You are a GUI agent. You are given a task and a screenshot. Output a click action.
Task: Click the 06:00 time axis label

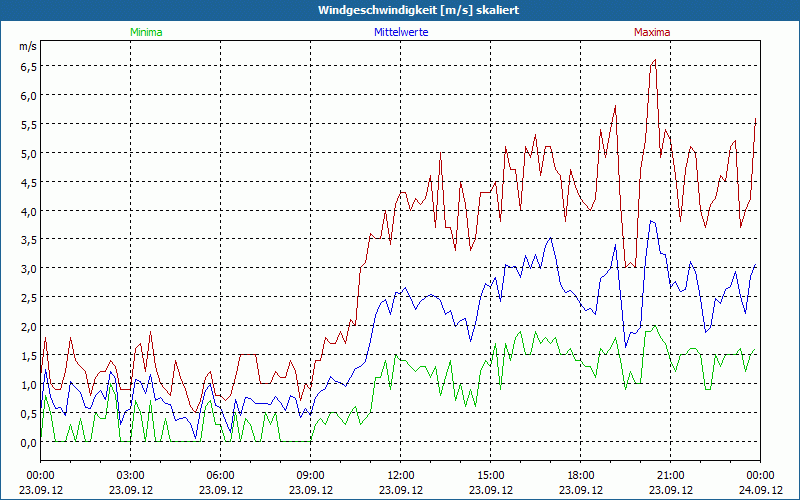click(x=220, y=476)
